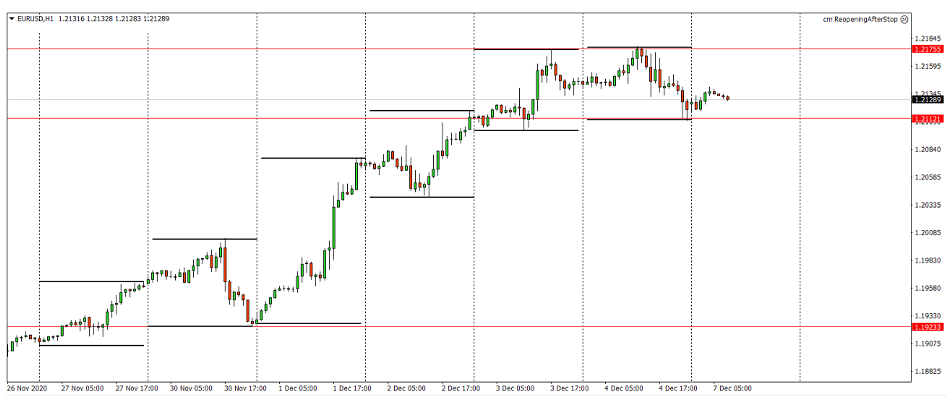Click the 1 Dec 17:00 time label
Viewport: 950px width, 407px height.
click(352, 388)
